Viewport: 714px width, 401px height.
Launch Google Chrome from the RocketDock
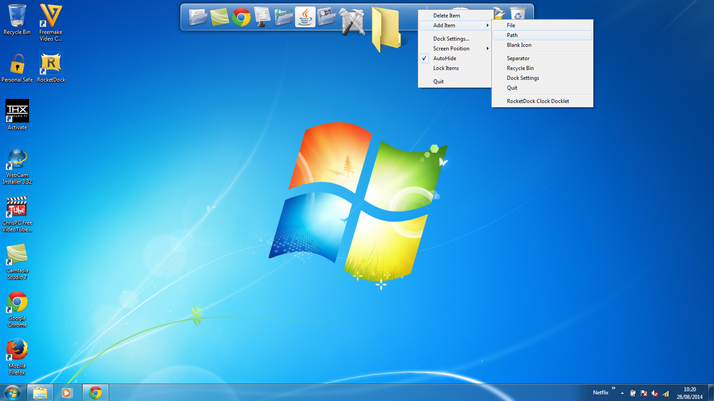point(241,18)
